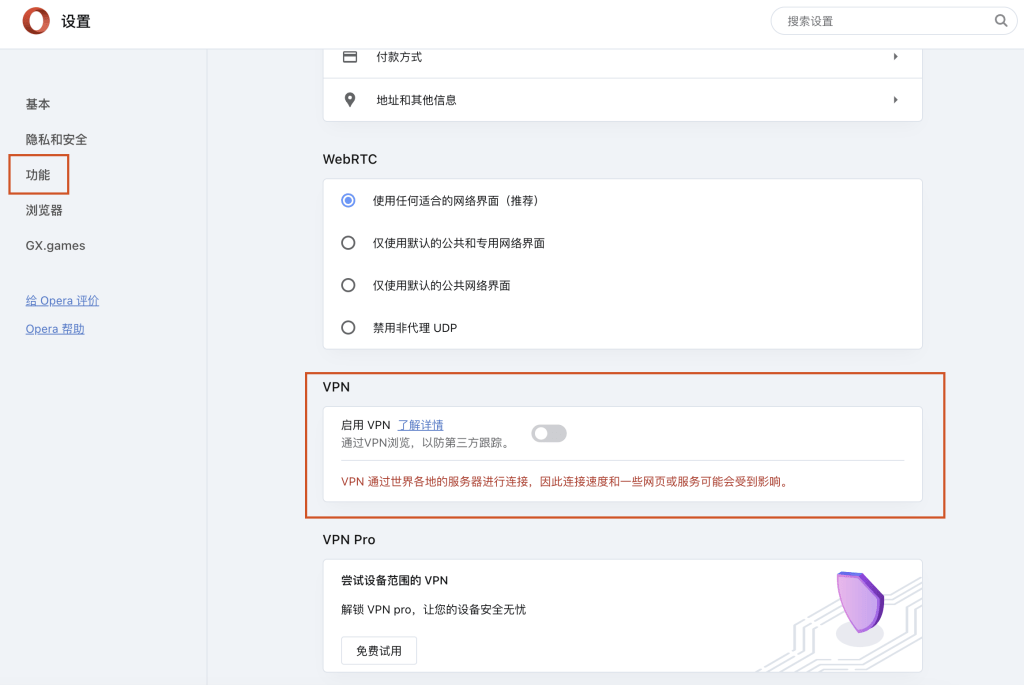Click the payment methods card icon
Screen dimensions: 1024x685
click(x=350, y=57)
